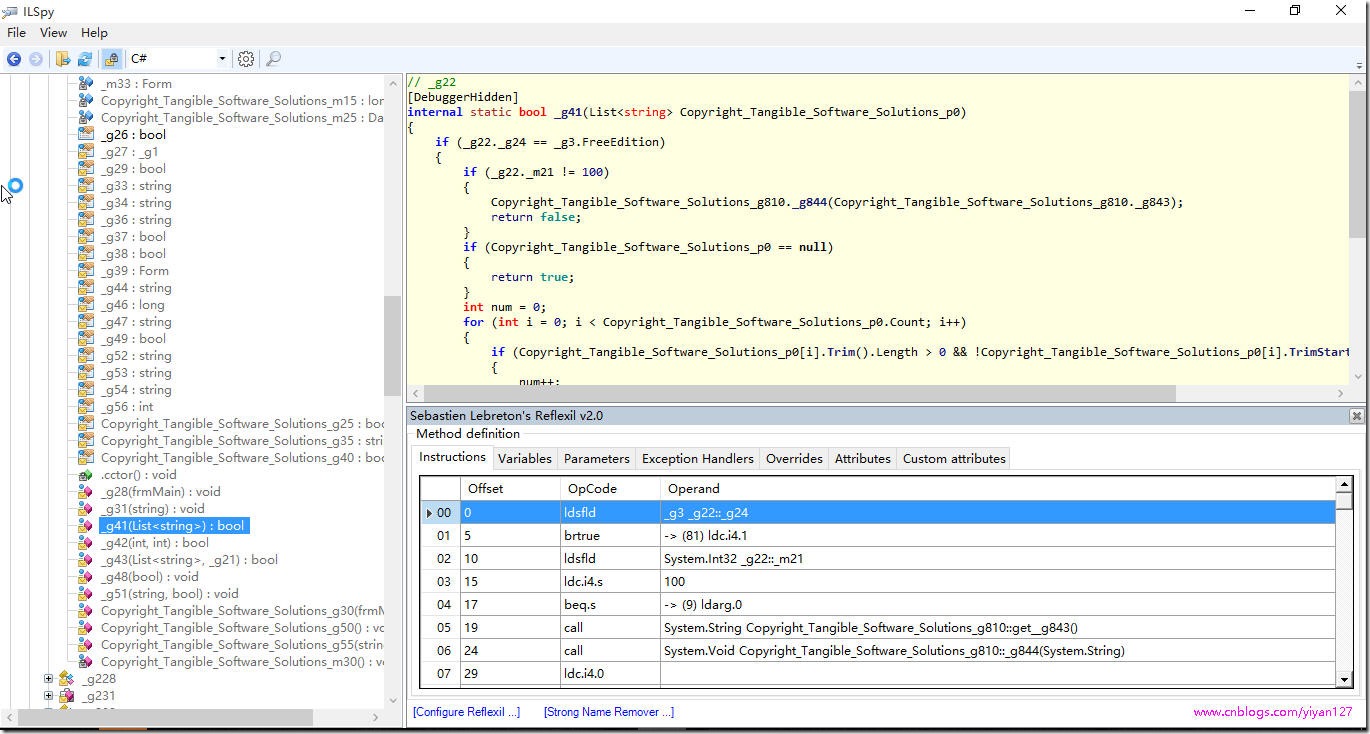This screenshot has height=734, width=1370.
Task: Click the method icon of selected _g41(List<string>)
Action: coord(86,526)
